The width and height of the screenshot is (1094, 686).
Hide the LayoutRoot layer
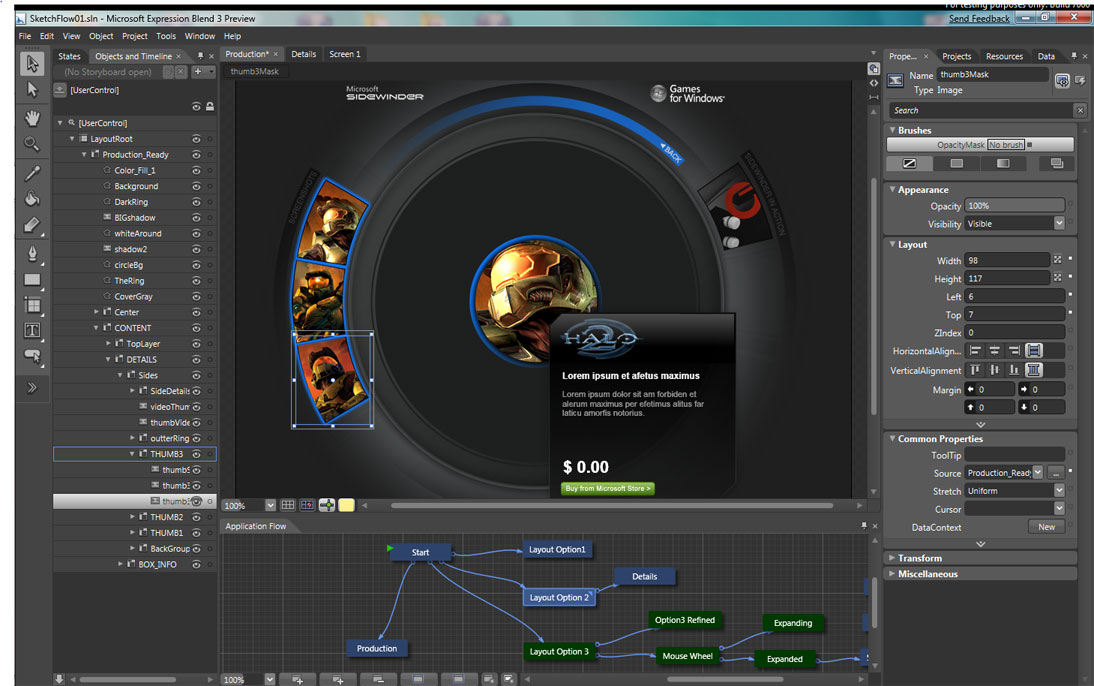coord(196,139)
